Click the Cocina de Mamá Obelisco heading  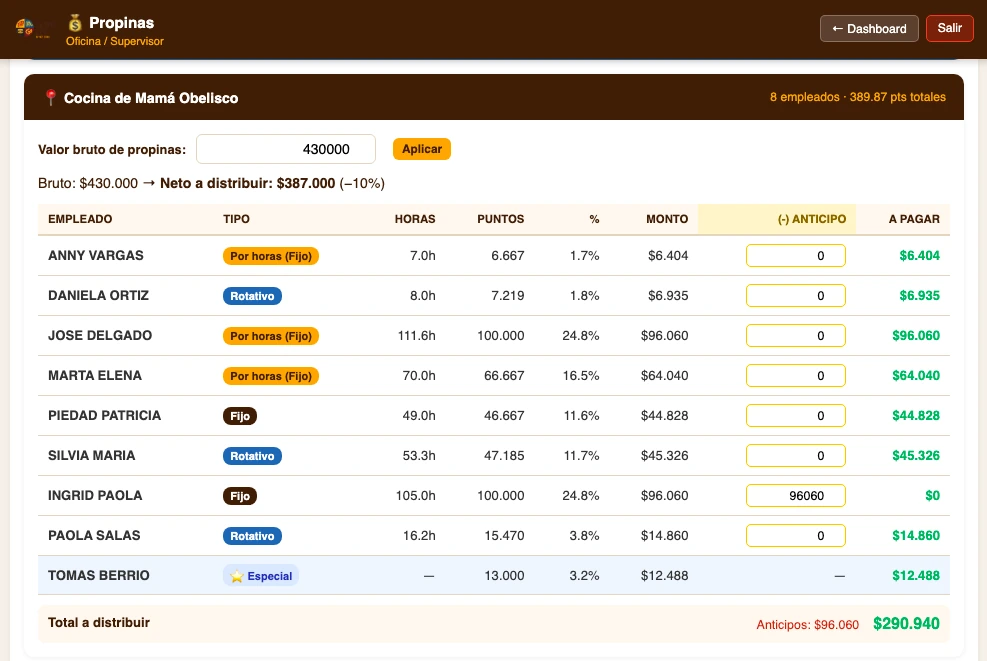[151, 98]
